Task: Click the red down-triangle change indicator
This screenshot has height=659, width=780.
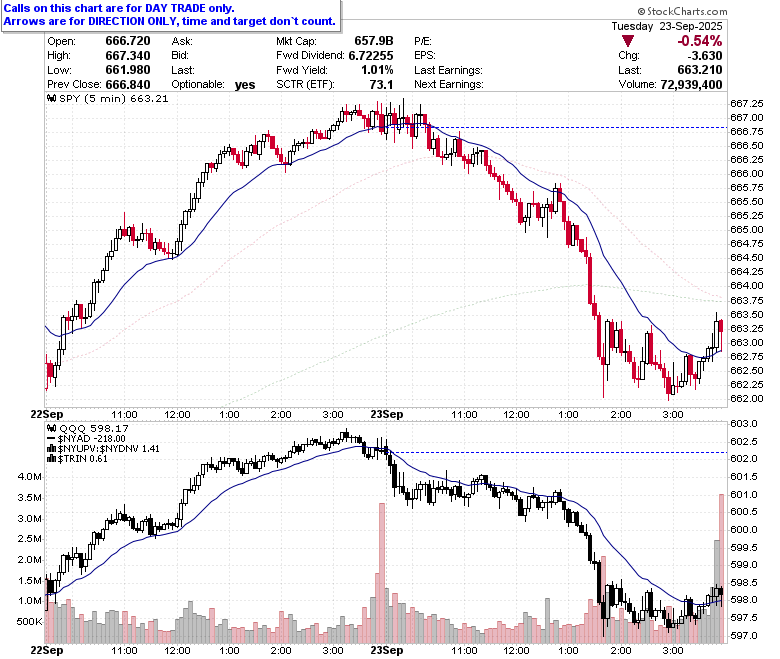Action: click(628, 41)
